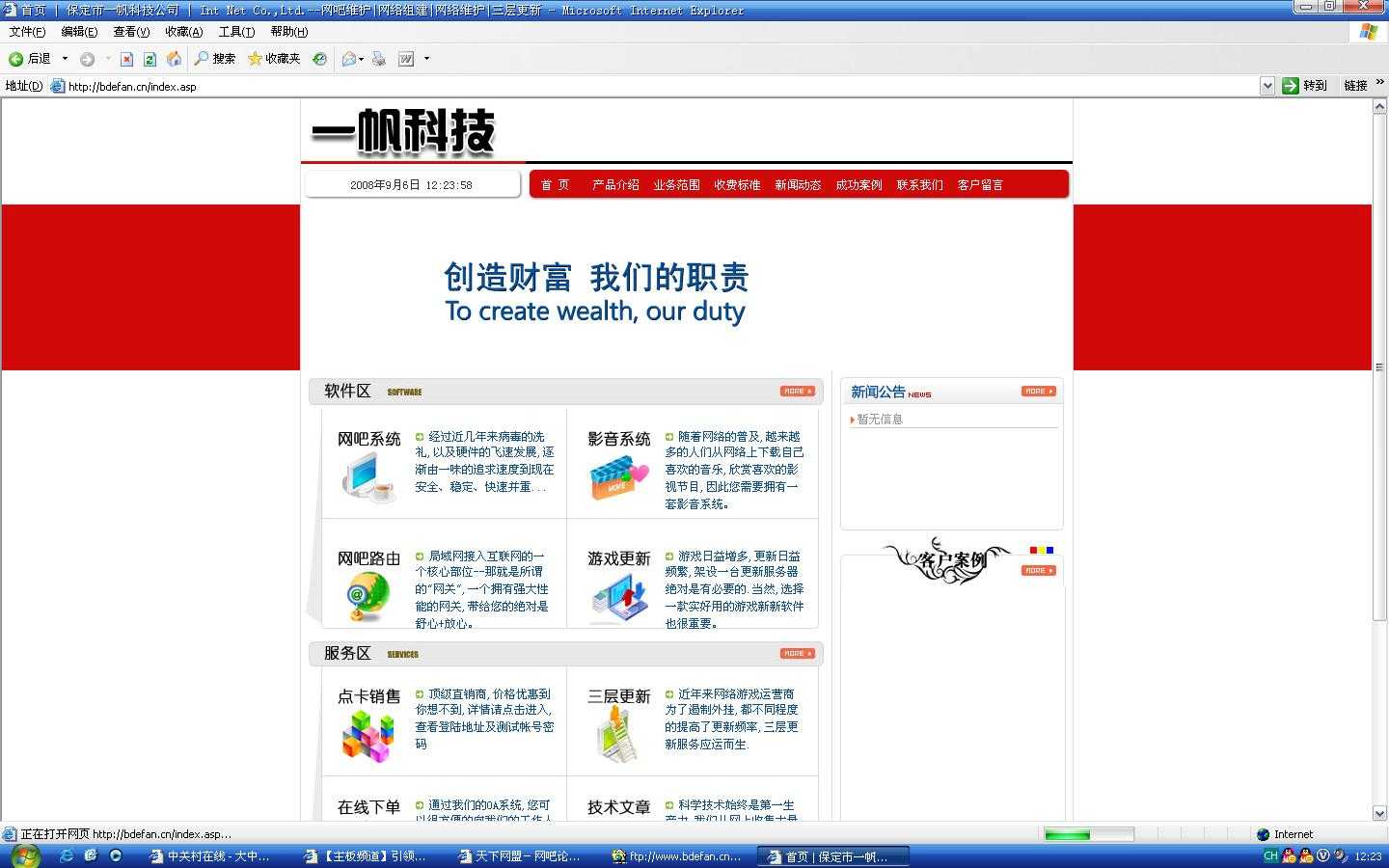
Task: Open the Favorites (收藏夹) star button
Action: (x=274, y=59)
